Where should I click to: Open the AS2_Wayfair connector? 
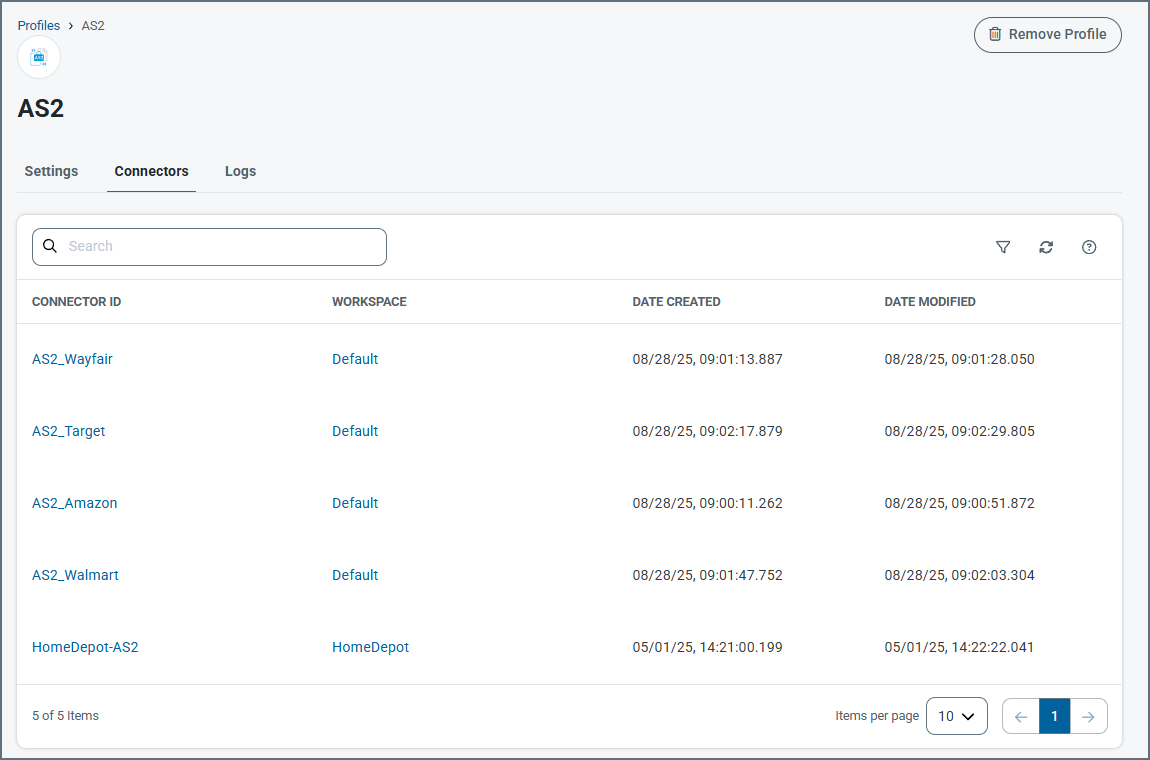[x=72, y=359]
